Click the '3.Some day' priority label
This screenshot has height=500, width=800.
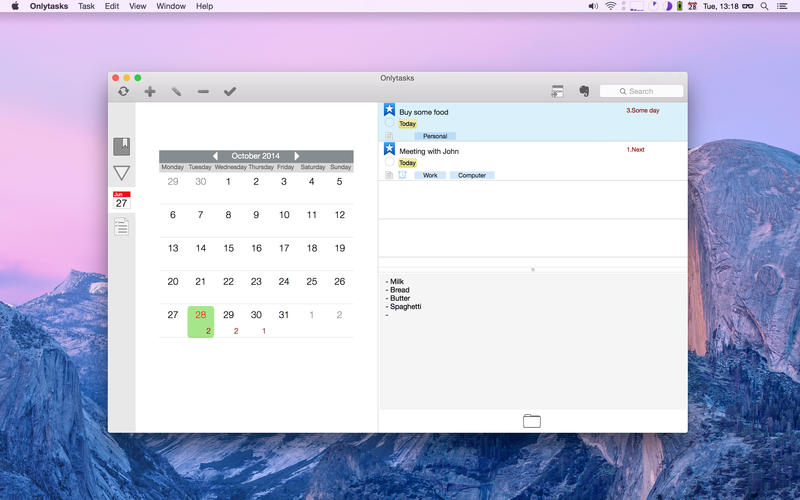tap(643, 110)
